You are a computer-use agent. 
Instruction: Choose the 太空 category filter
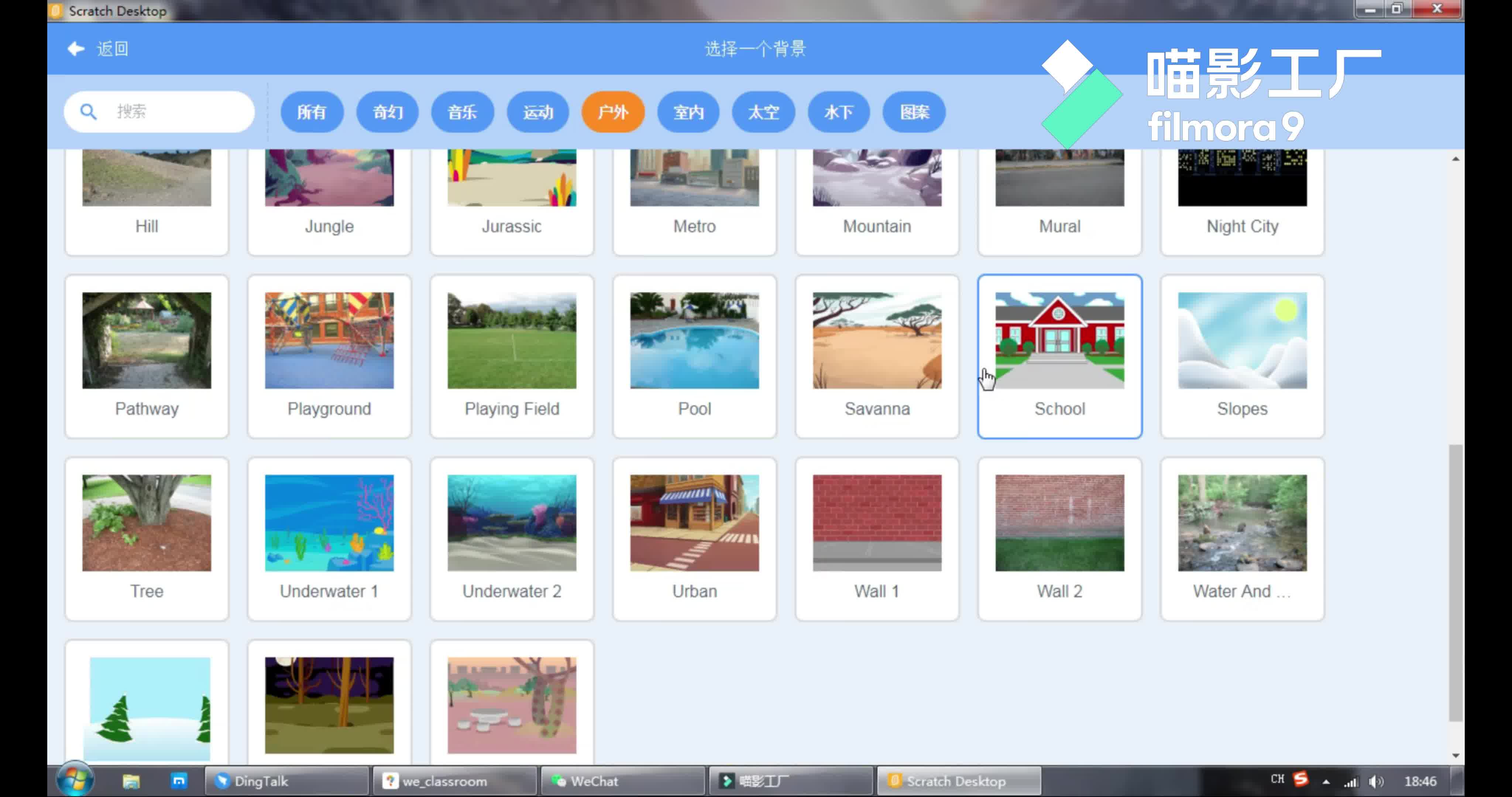click(763, 111)
